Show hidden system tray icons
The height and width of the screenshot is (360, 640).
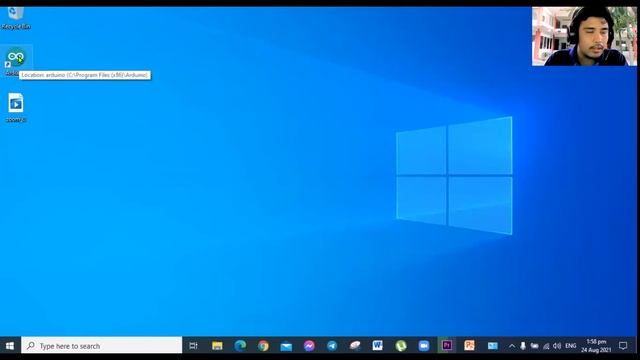[x=512, y=346]
